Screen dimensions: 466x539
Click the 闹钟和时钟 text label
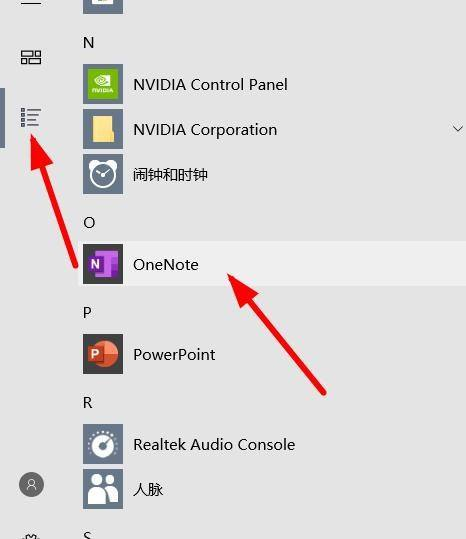[x=170, y=175]
